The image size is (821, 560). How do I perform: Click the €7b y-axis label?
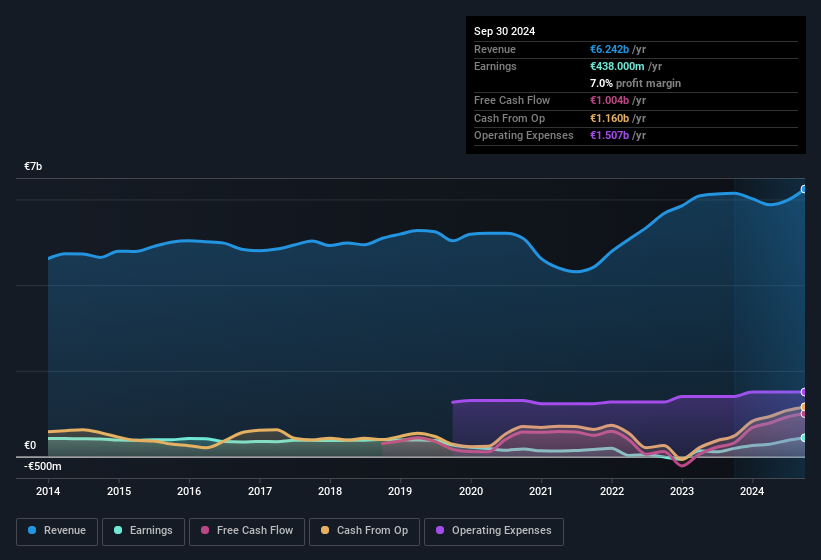34,166
